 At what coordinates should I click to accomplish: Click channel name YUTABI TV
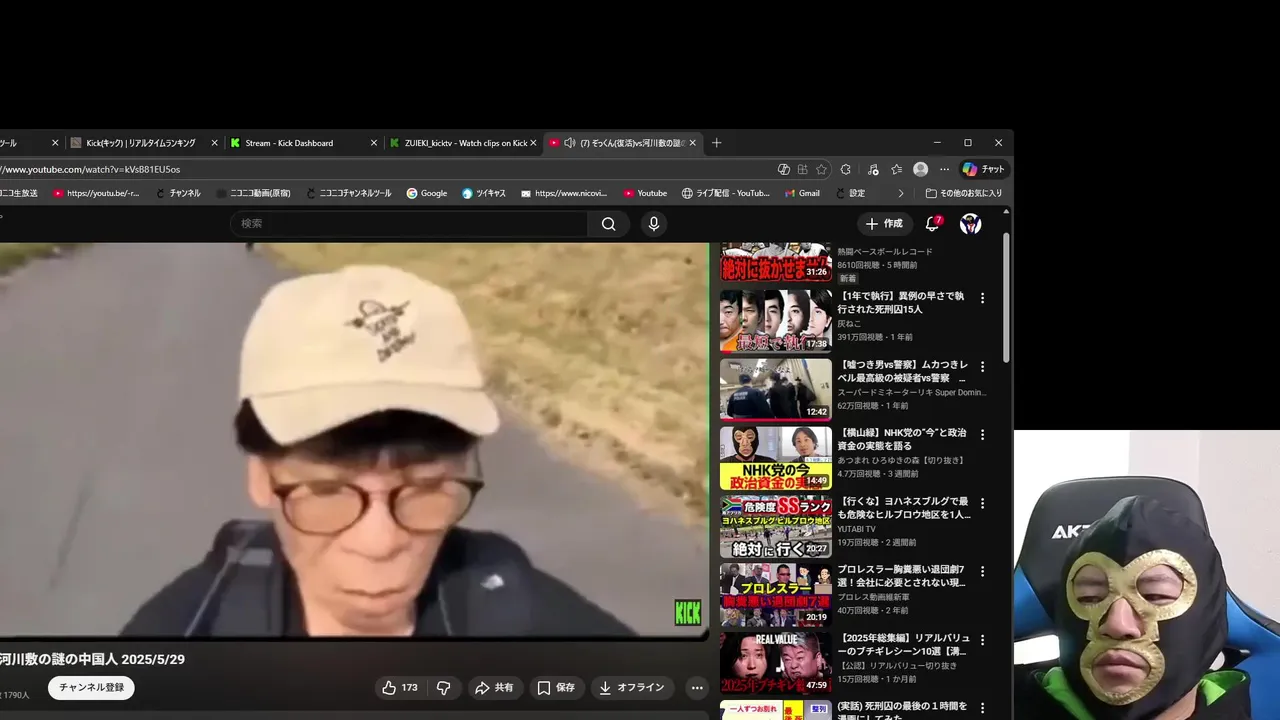856,529
